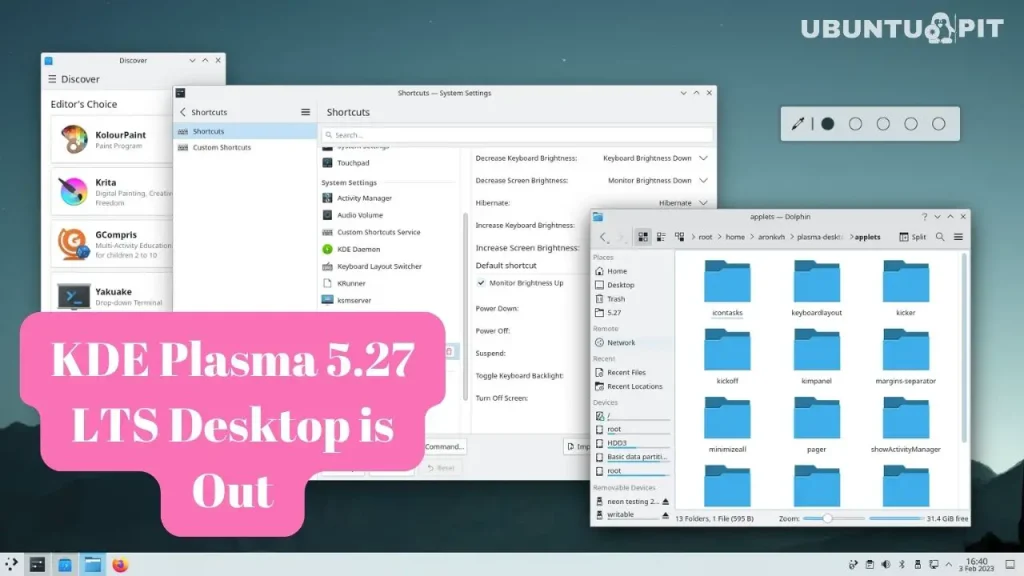Select the fifth annotation circle
1024x576 pixels.
coord(938,124)
